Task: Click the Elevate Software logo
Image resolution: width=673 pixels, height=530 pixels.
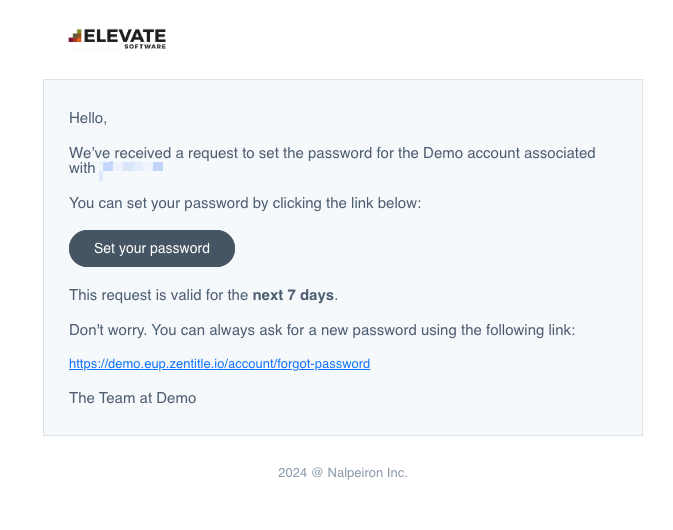Action: pos(117,39)
